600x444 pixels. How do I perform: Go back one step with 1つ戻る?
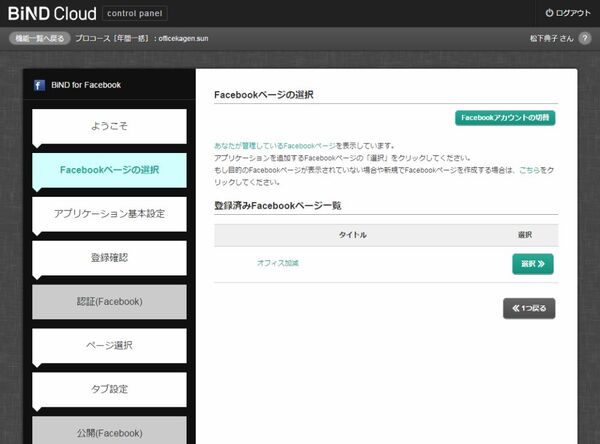pos(529,309)
